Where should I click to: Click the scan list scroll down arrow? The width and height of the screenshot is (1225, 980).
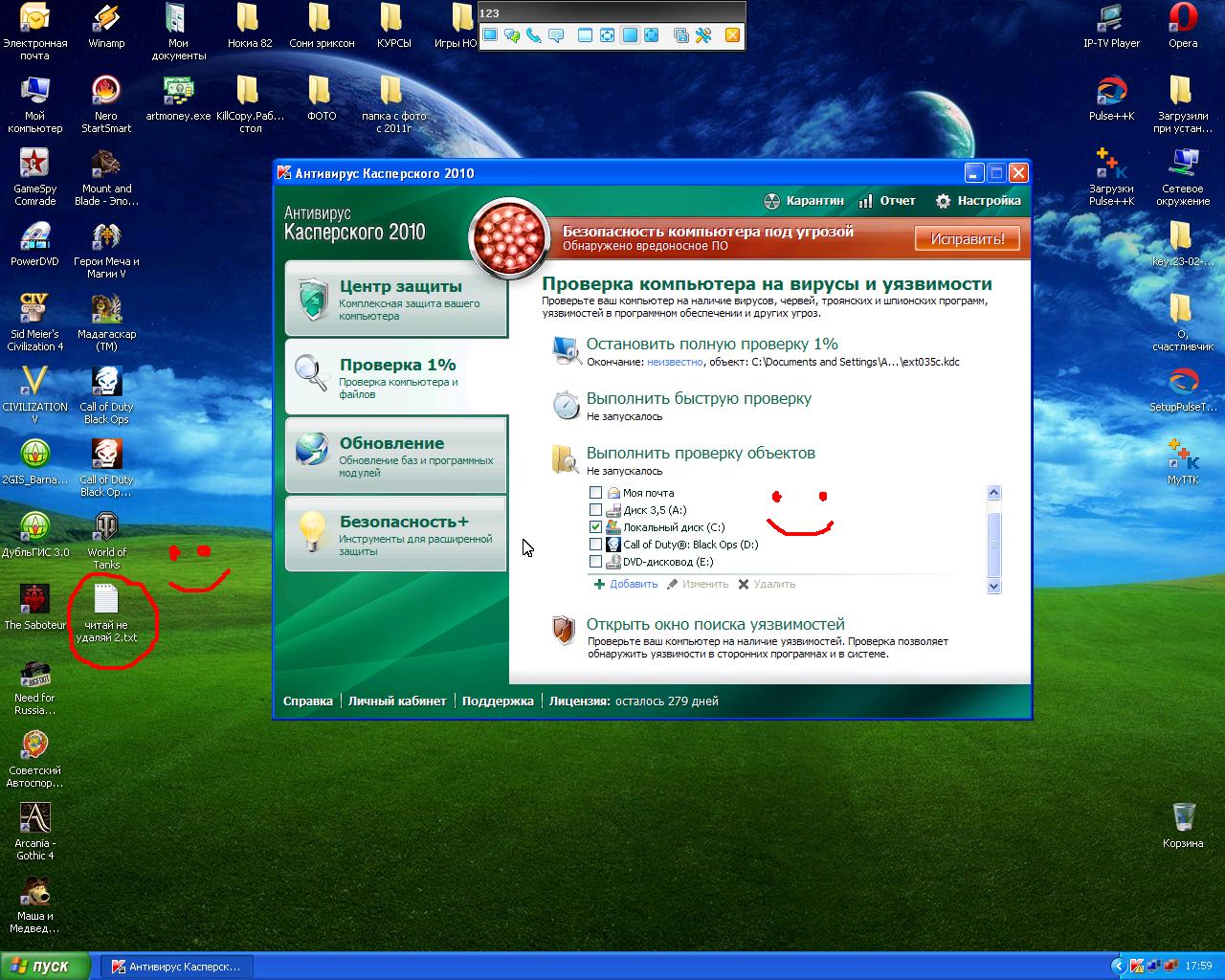[x=993, y=586]
